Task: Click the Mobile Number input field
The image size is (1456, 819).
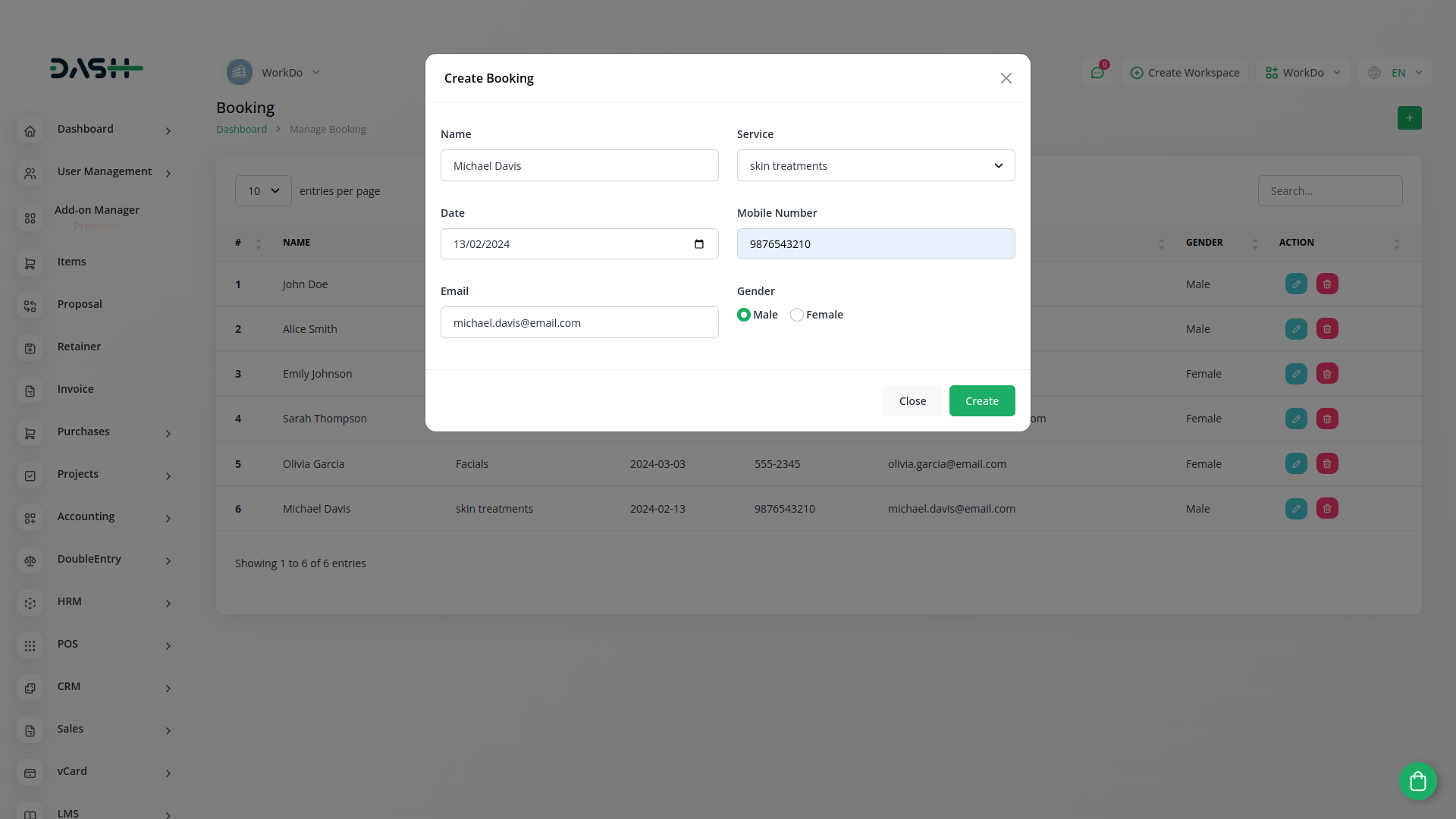Action: pyautogui.click(x=875, y=244)
